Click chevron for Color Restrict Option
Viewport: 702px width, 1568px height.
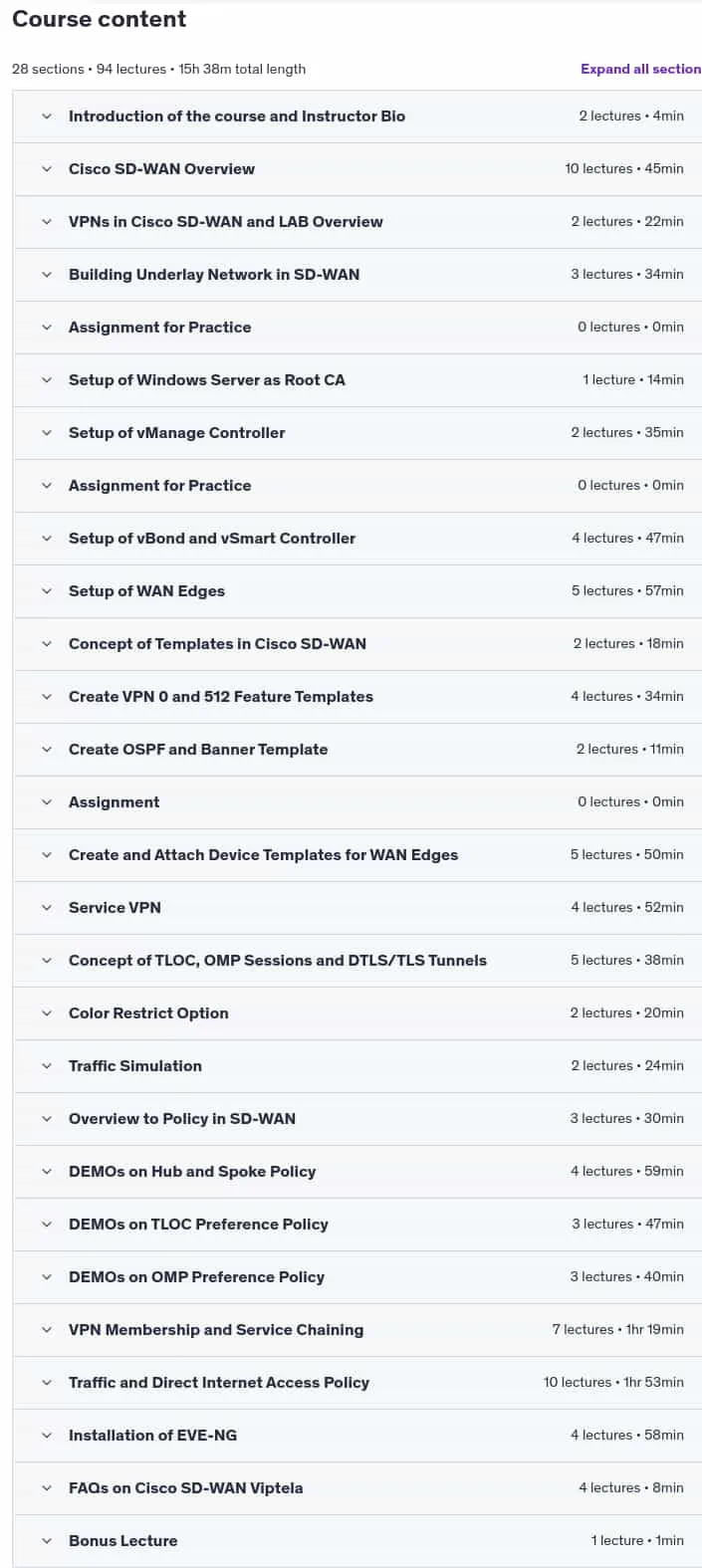pos(47,1013)
